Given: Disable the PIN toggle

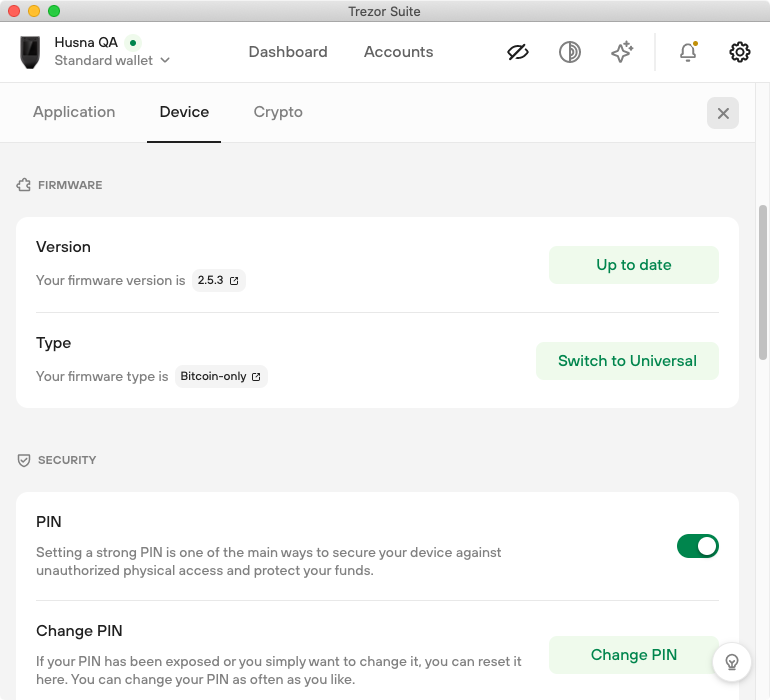Looking at the screenshot, I should [697, 546].
